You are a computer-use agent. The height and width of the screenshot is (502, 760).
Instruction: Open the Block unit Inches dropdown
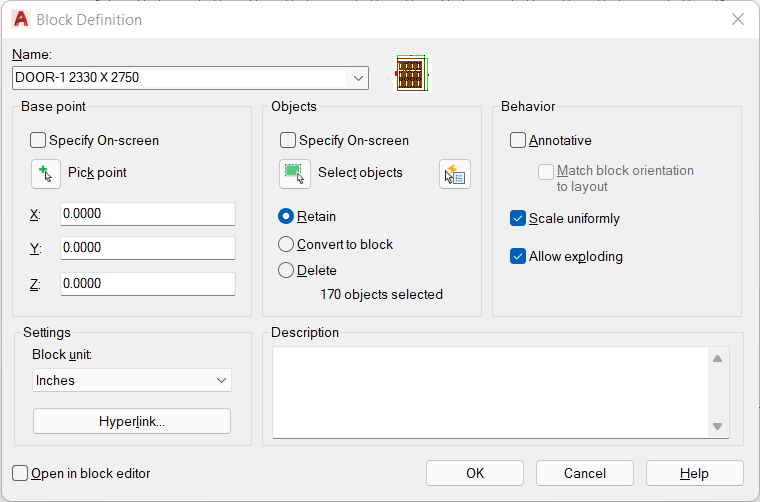click(132, 380)
